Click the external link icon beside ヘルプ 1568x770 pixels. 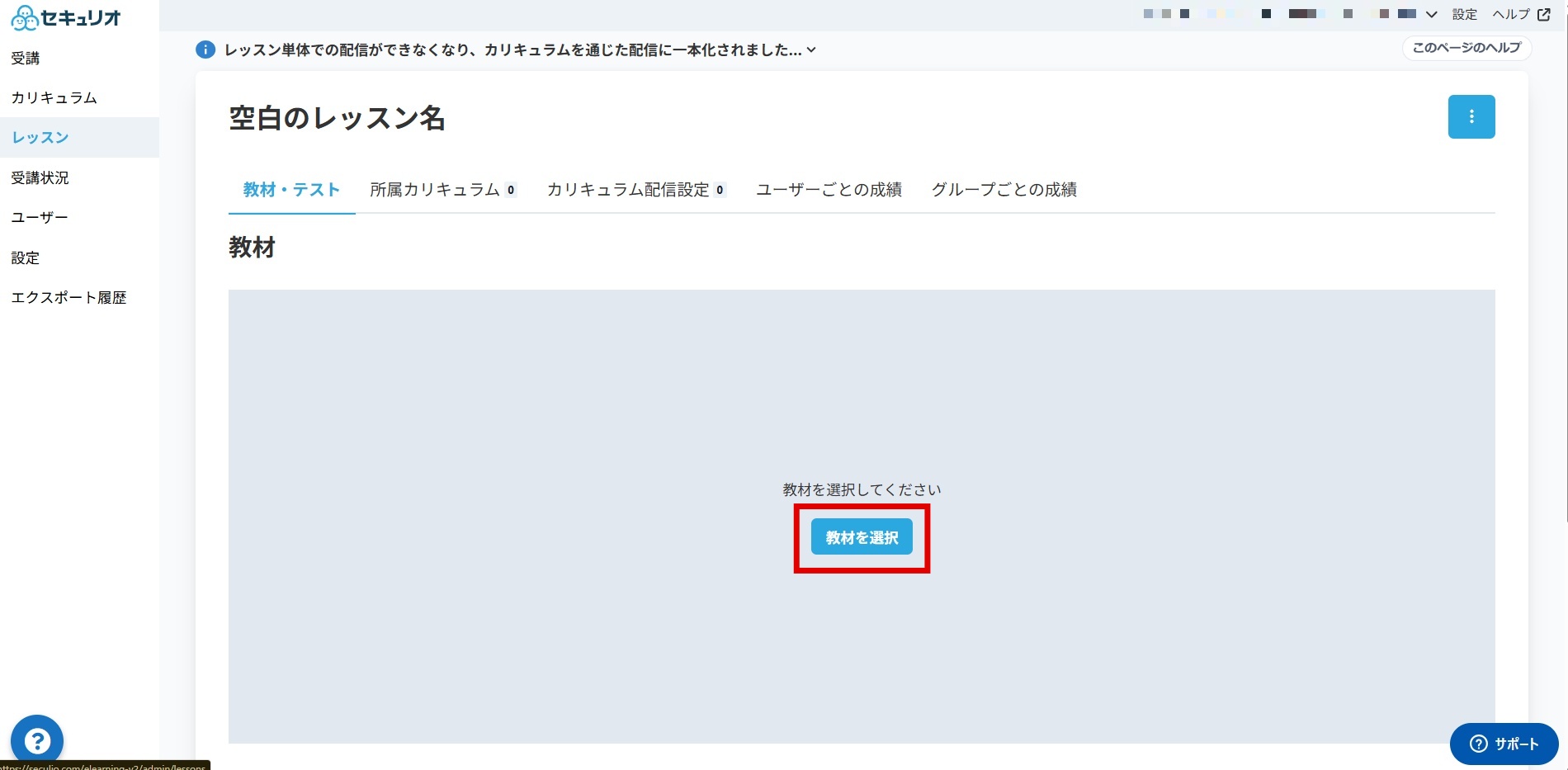click(1544, 14)
